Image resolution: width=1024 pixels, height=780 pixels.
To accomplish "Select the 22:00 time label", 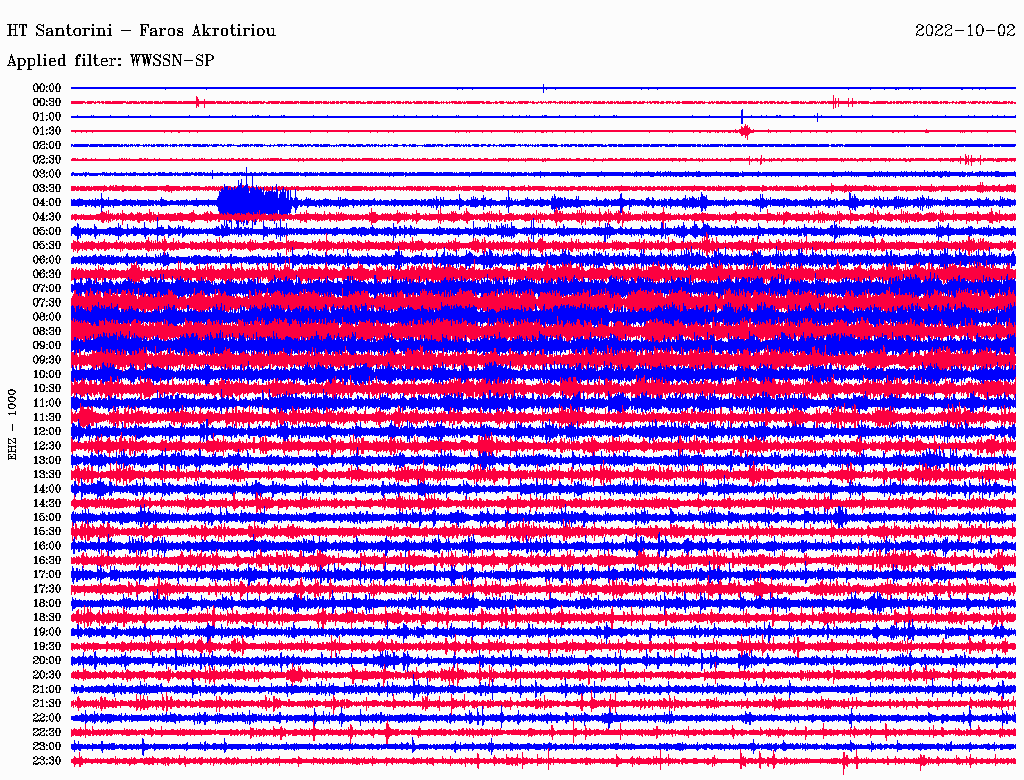I will tap(47, 718).
